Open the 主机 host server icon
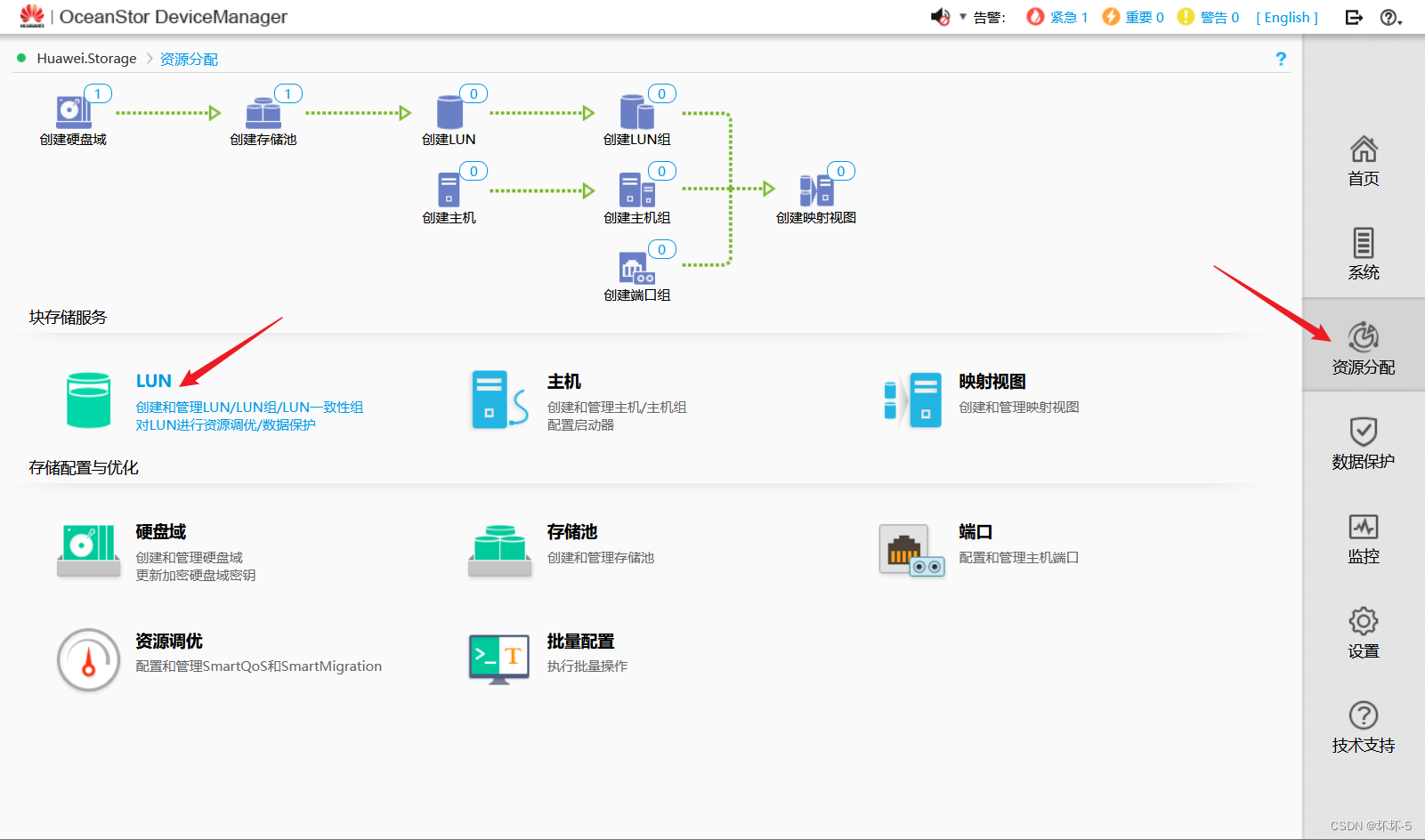The height and width of the screenshot is (840, 1425). click(x=499, y=400)
